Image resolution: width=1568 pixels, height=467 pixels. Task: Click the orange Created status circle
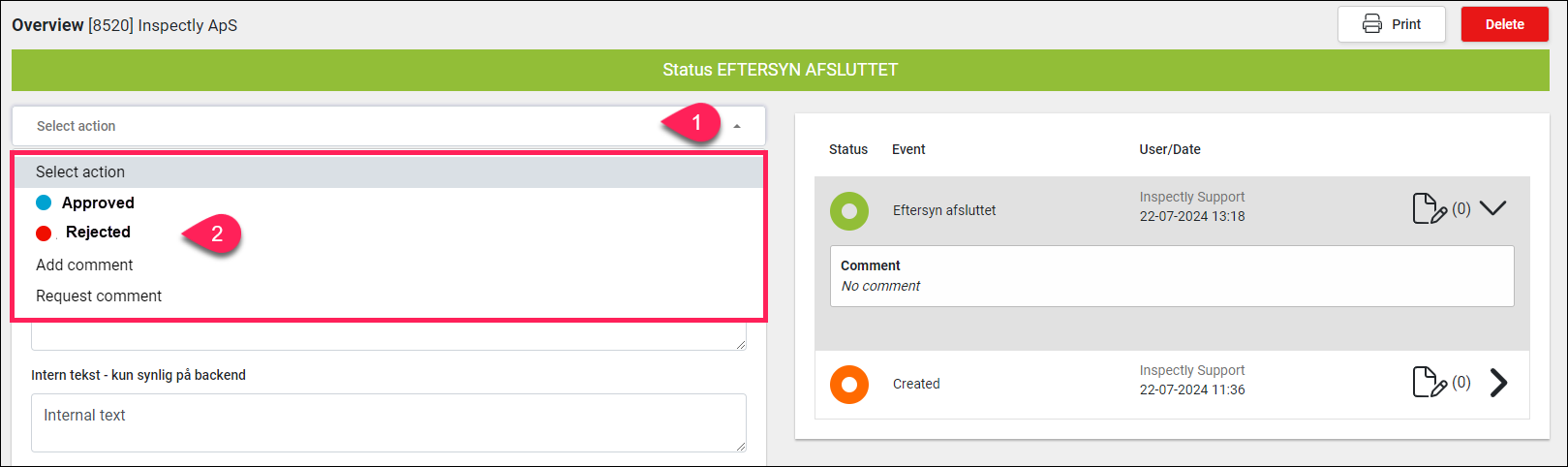849,385
